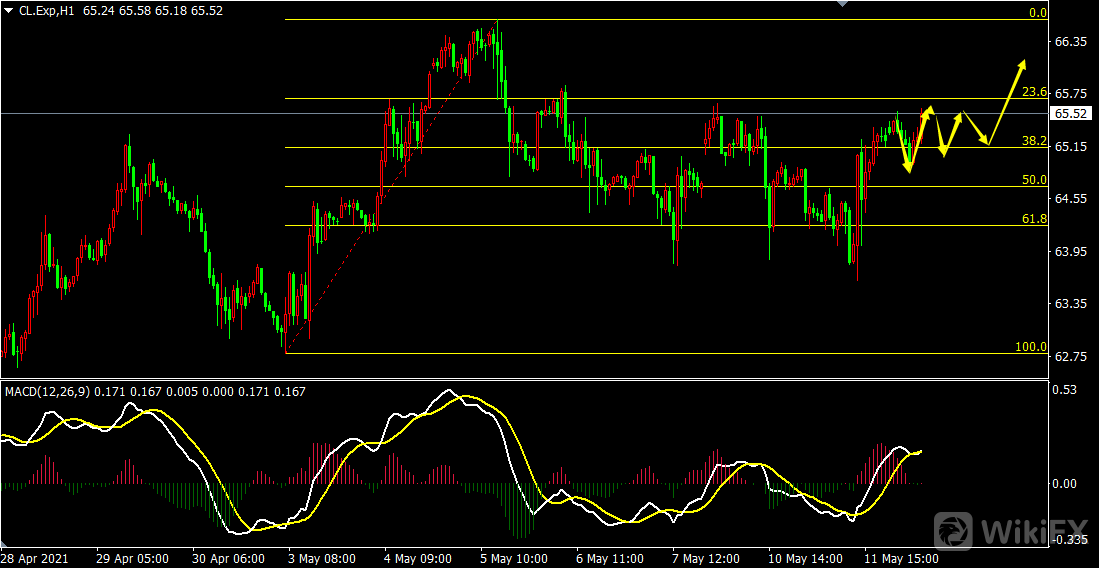The height and width of the screenshot is (568, 1099).
Task: Select the Fibonacci 23.6 level label
Action: click(1035, 92)
